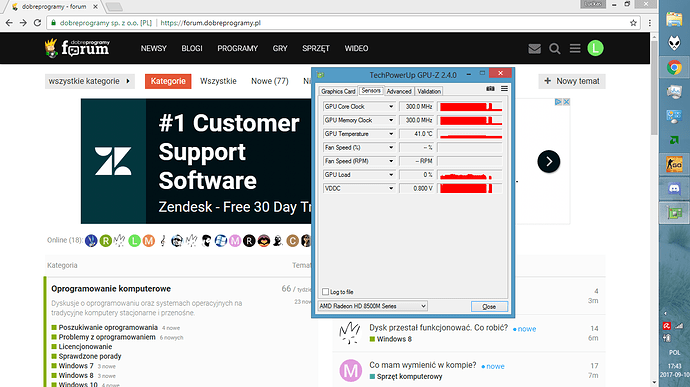This screenshot has width=690, height=387.
Task: Click the browser address bar URL
Action: 210,23
